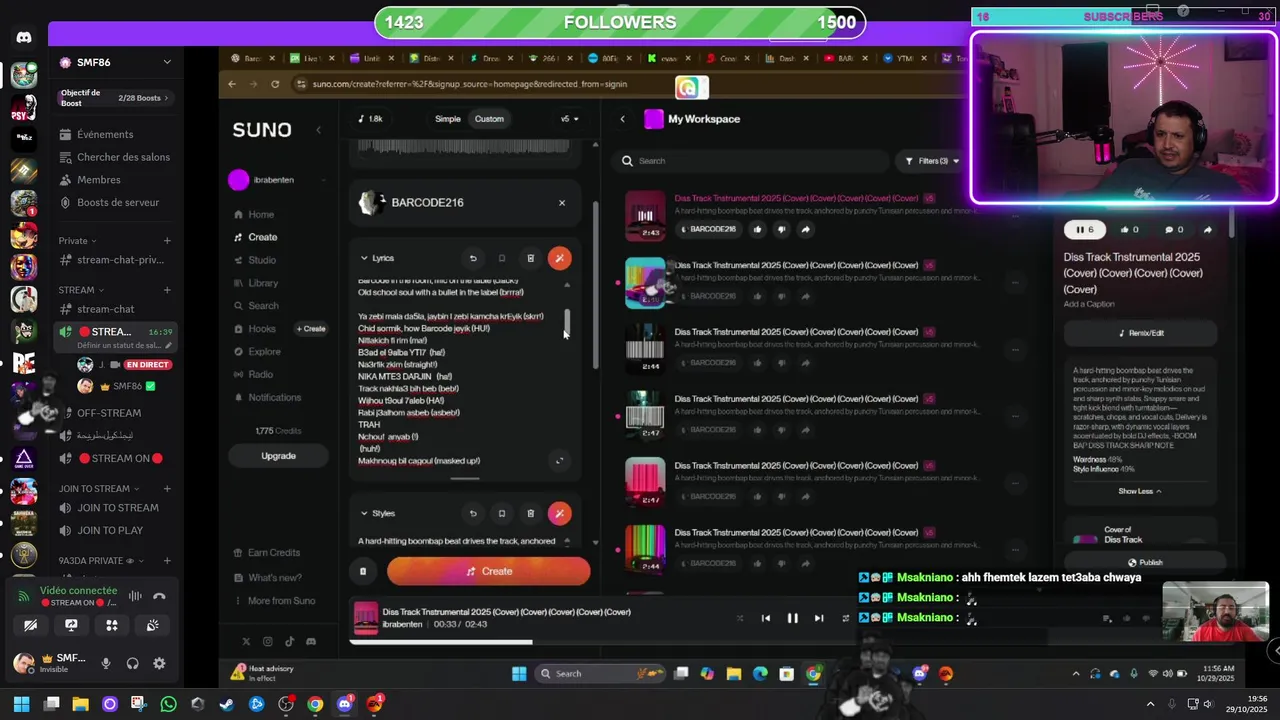Open the v5 model version dropdown
1280x720 pixels.
569,119
